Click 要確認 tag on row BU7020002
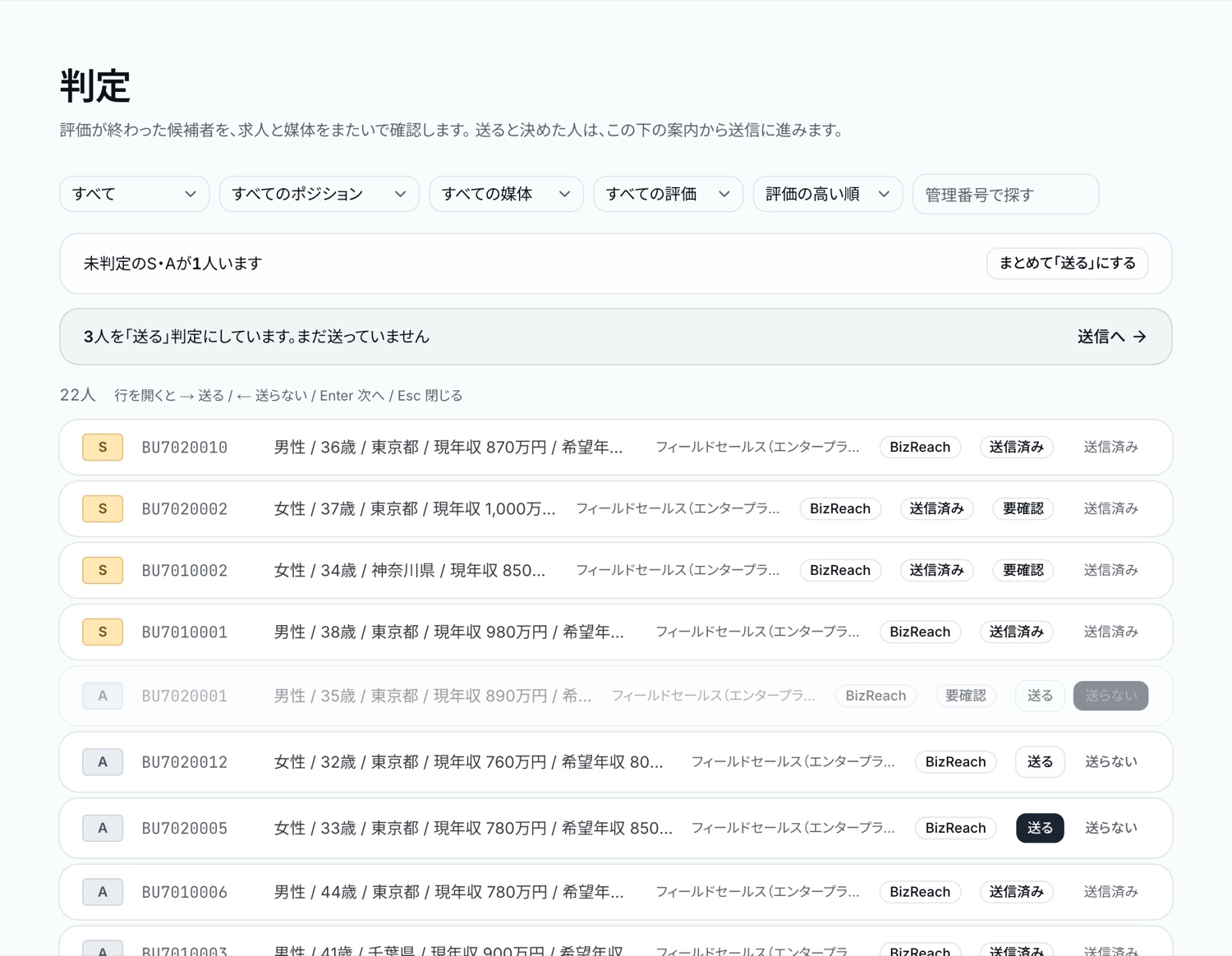Image resolution: width=1232 pixels, height=956 pixels. (1023, 508)
